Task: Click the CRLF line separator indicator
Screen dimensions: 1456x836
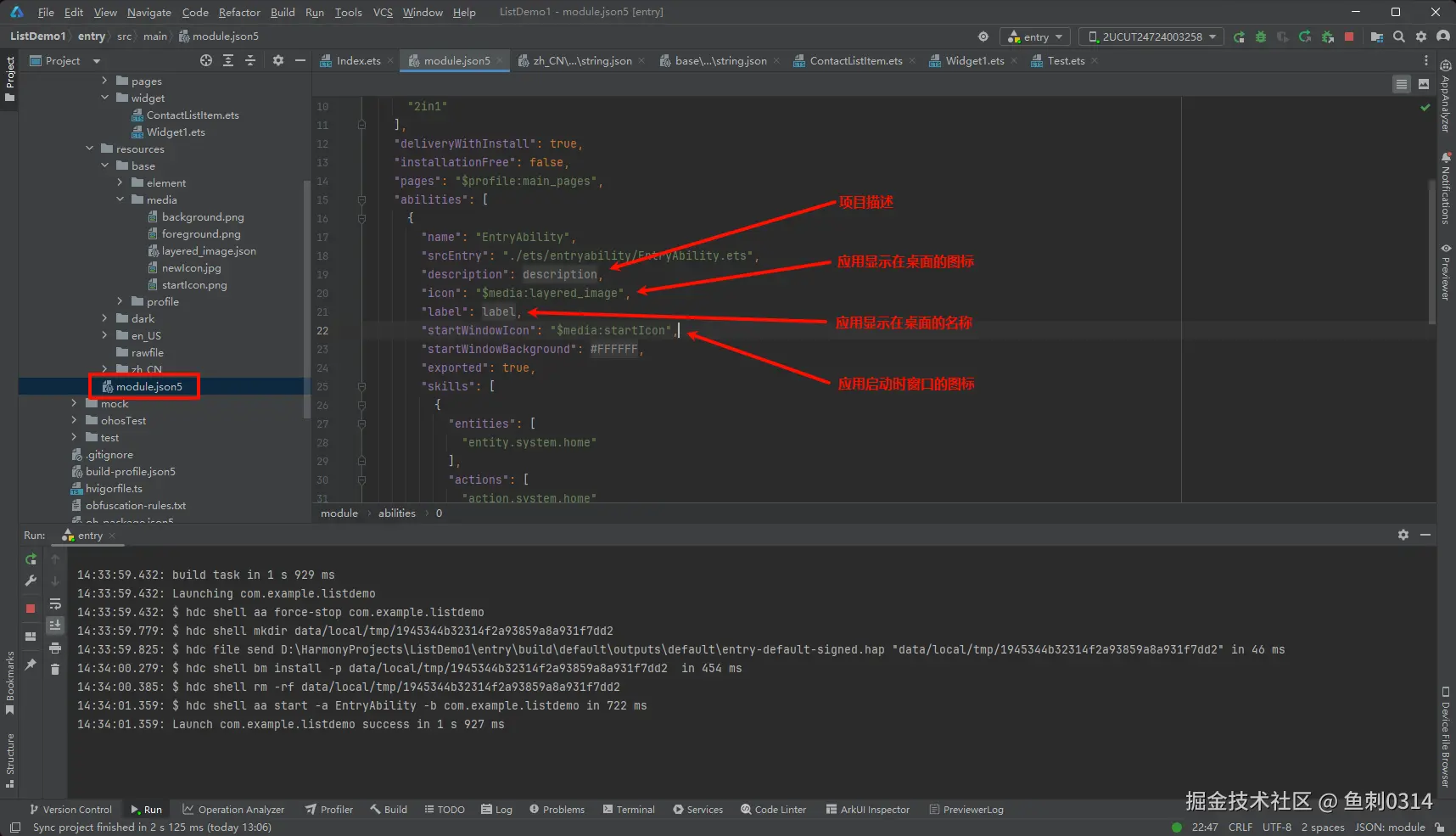Action: tap(1240, 827)
